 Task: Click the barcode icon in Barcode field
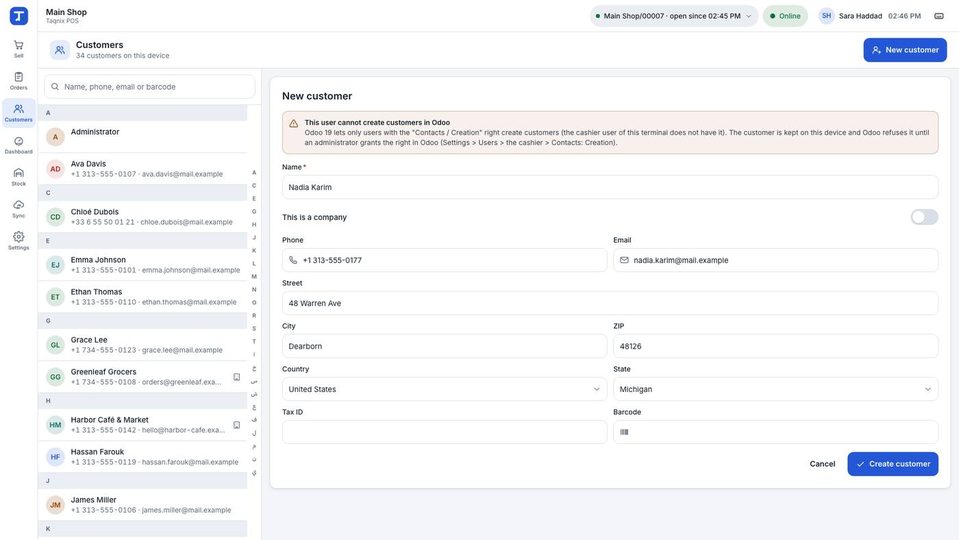pos(624,432)
